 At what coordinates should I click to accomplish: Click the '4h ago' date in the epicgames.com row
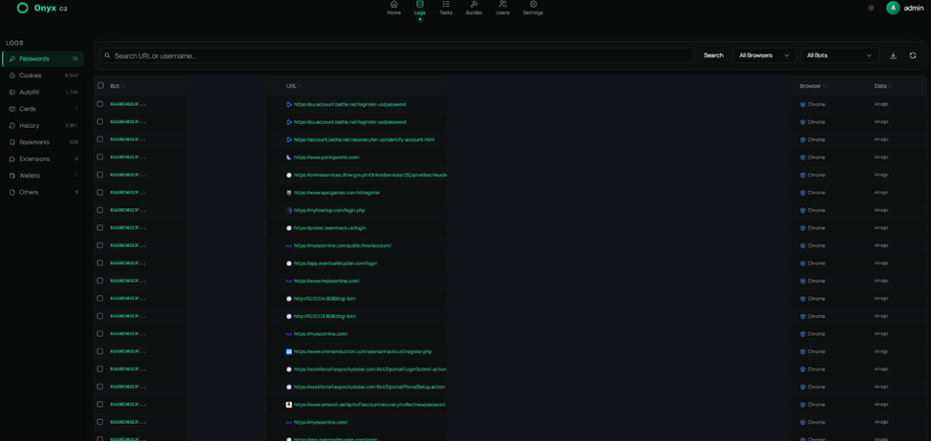coord(881,192)
